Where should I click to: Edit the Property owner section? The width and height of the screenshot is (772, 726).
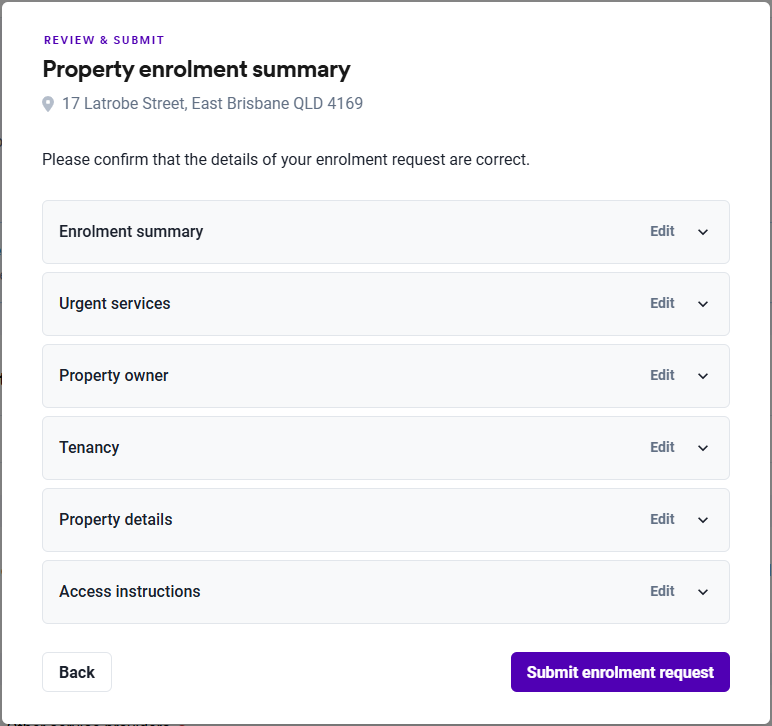[x=662, y=375]
